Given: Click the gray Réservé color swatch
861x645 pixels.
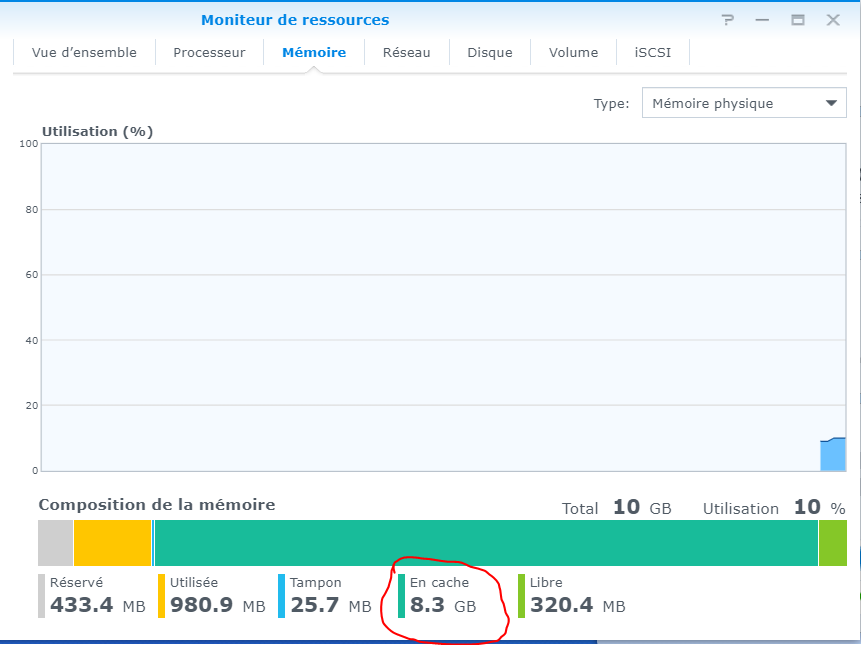Looking at the screenshot, I should click(42, 595).
